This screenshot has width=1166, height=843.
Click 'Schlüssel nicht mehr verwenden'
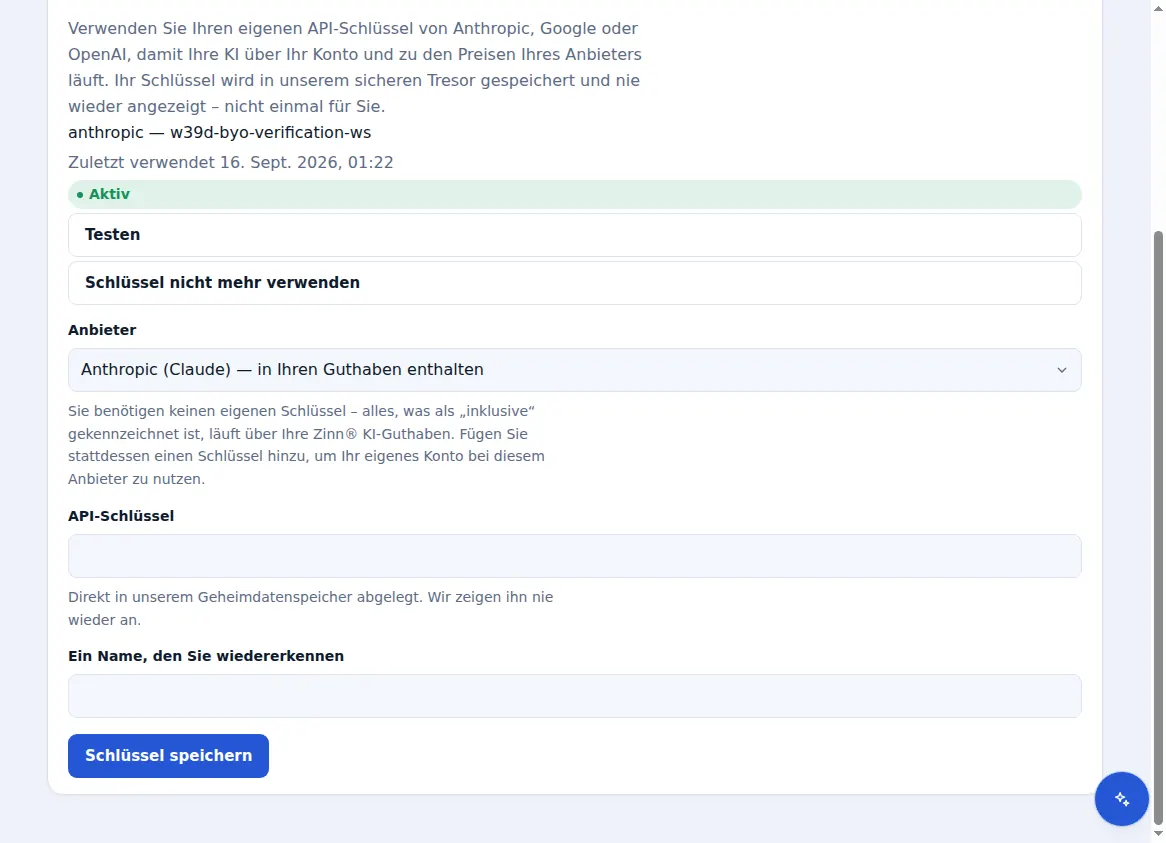coord(574,282)
